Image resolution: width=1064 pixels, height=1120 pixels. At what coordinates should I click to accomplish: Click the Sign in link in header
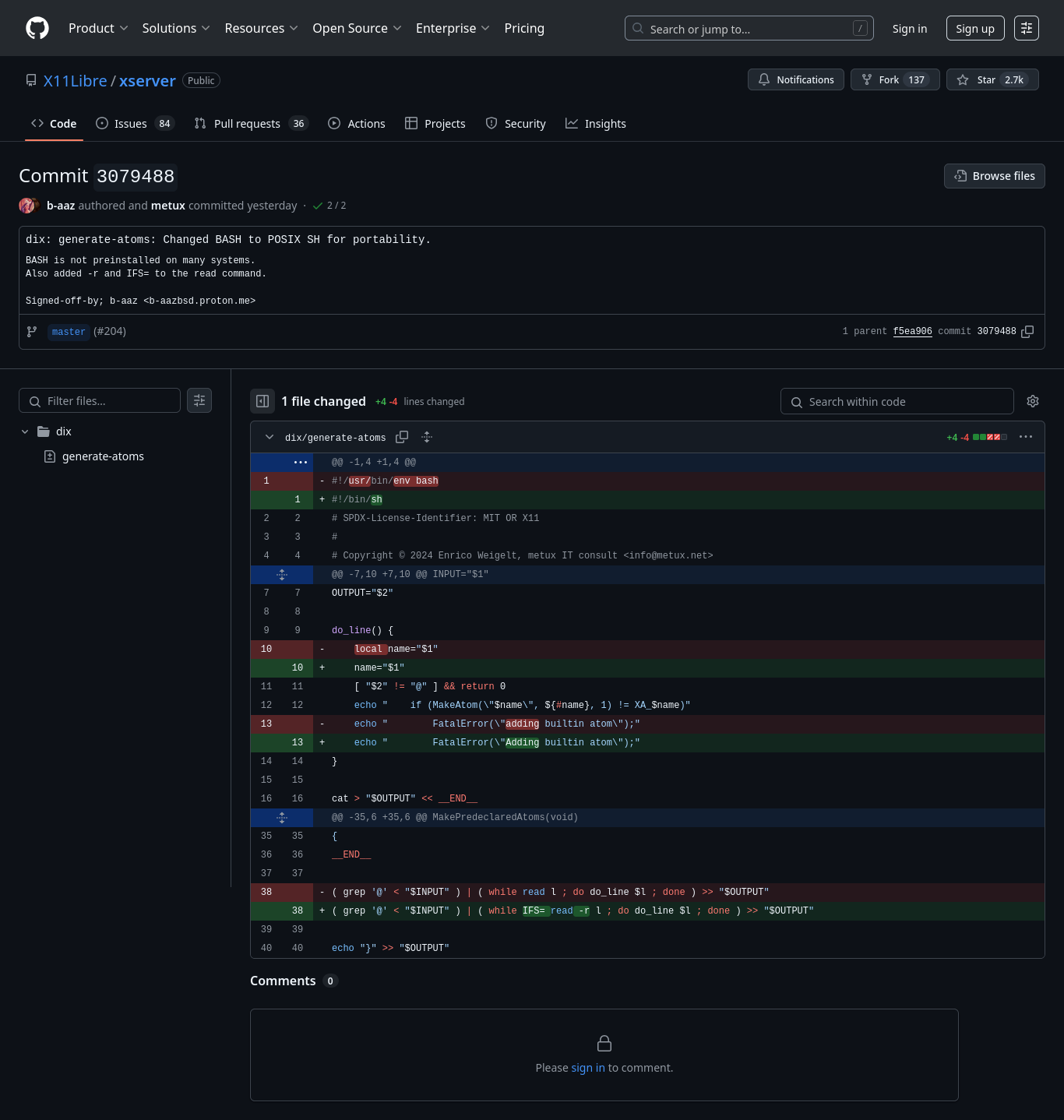point(910,28)
